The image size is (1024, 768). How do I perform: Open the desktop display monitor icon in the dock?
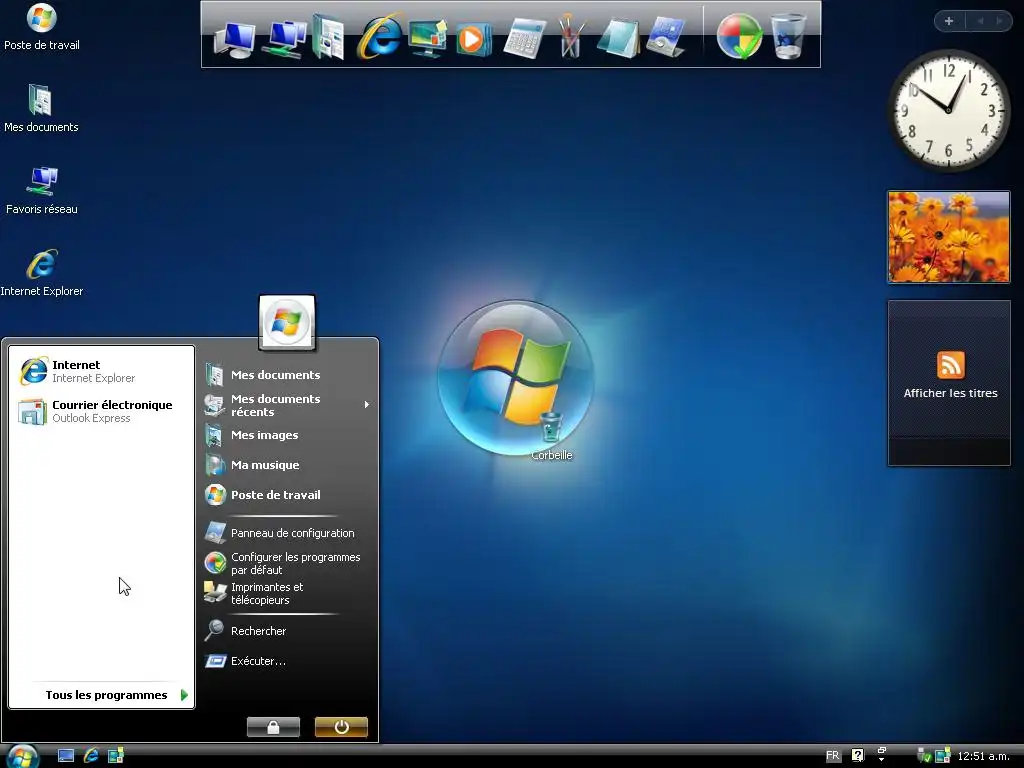(x=428, y=38)
